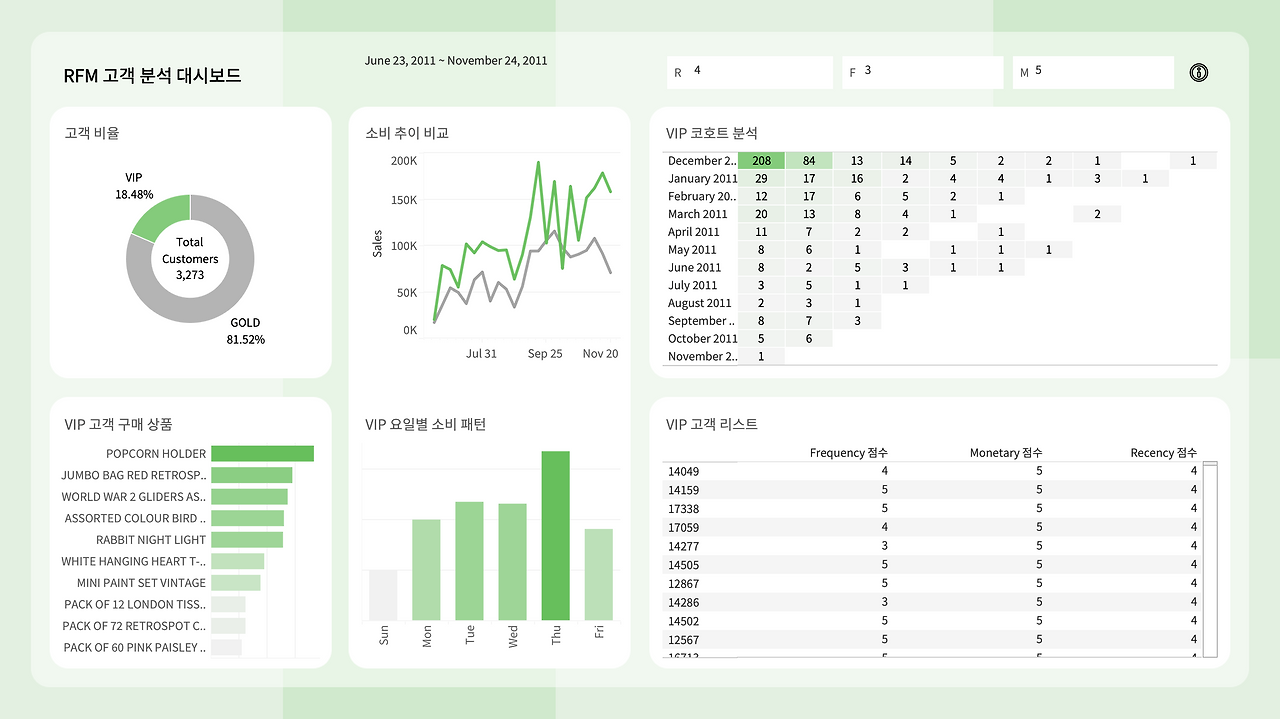Click inside the F score input field
Image resolution: width=1280 pixels, height=719 pixels.
tap(922, 72)
